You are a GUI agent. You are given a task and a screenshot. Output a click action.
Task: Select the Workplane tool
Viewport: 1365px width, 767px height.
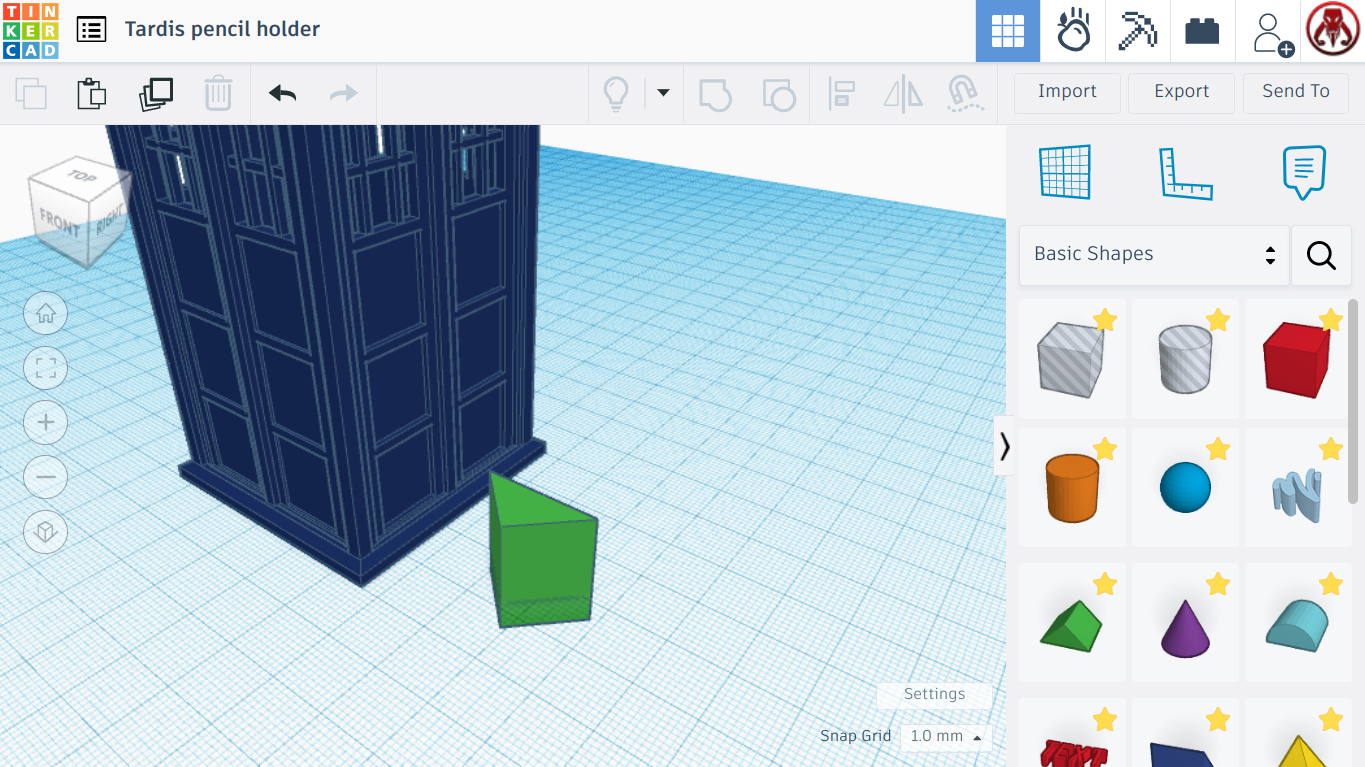click(1065, 172)
